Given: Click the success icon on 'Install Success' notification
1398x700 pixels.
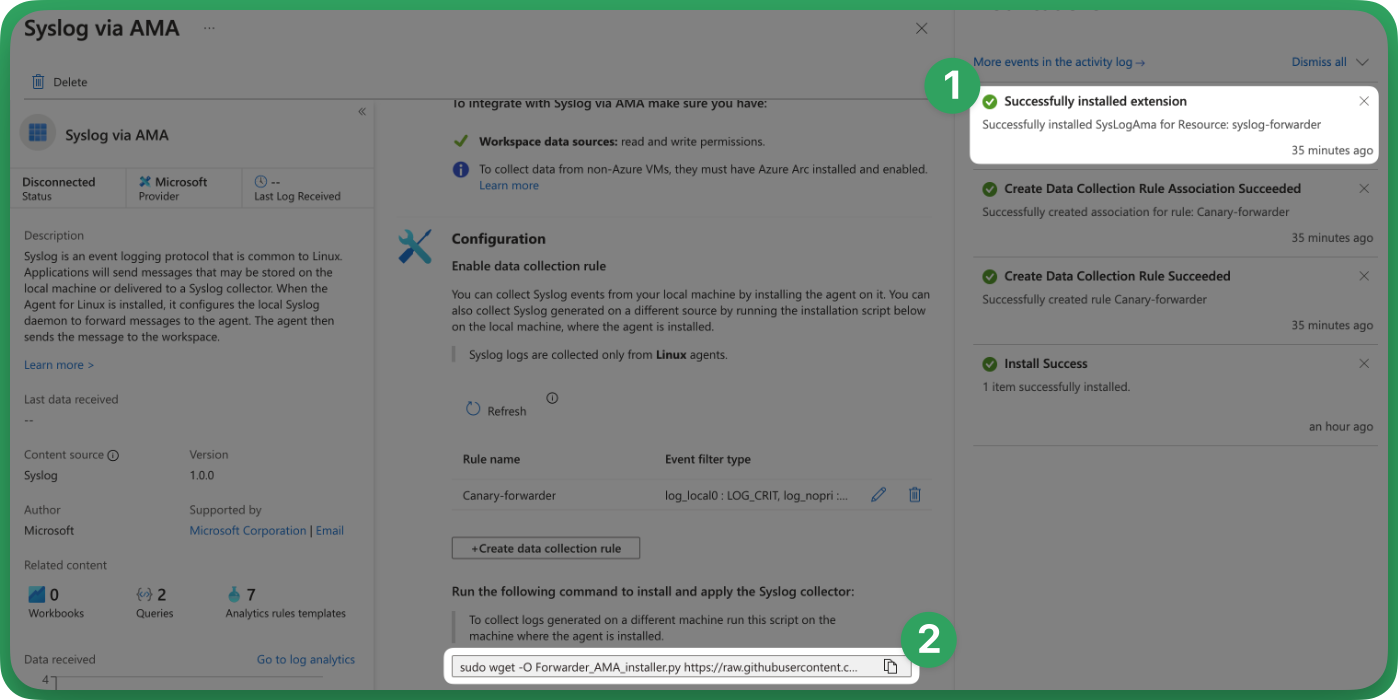Looking at the screenshot, I should pyautogui.click(x=990, y=364).
